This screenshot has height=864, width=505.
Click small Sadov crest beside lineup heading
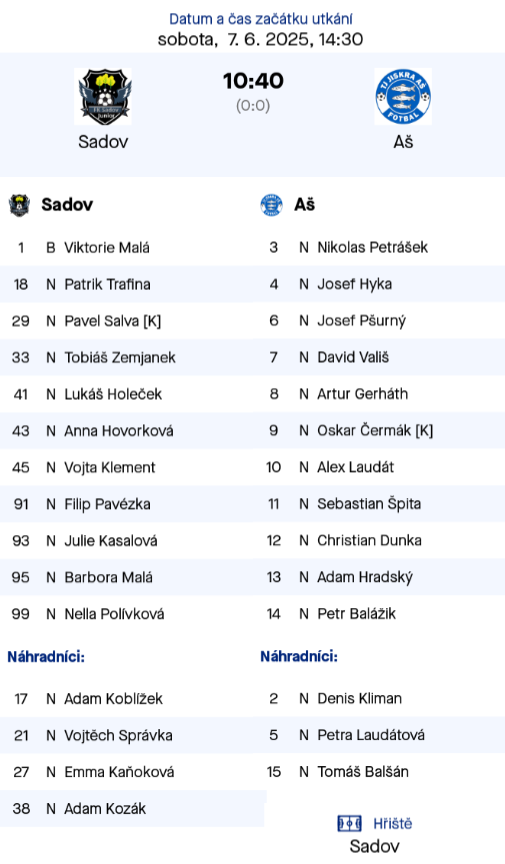(x=19, y=205)
